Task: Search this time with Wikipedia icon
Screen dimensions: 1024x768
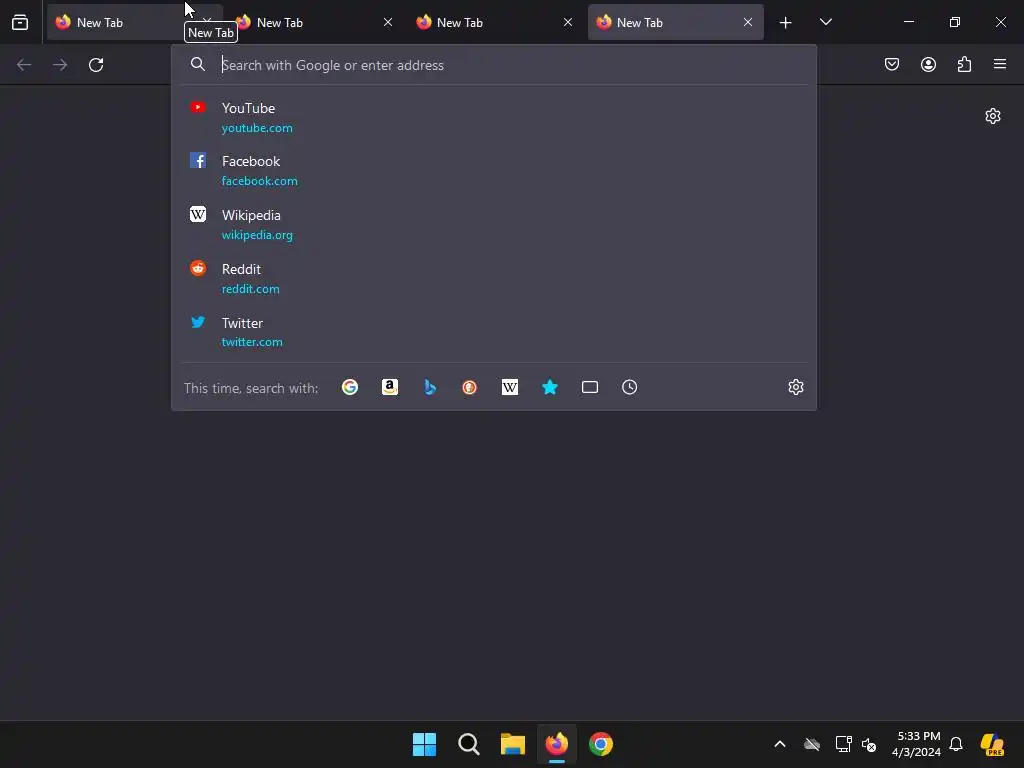Action: [x=510, y=387]
